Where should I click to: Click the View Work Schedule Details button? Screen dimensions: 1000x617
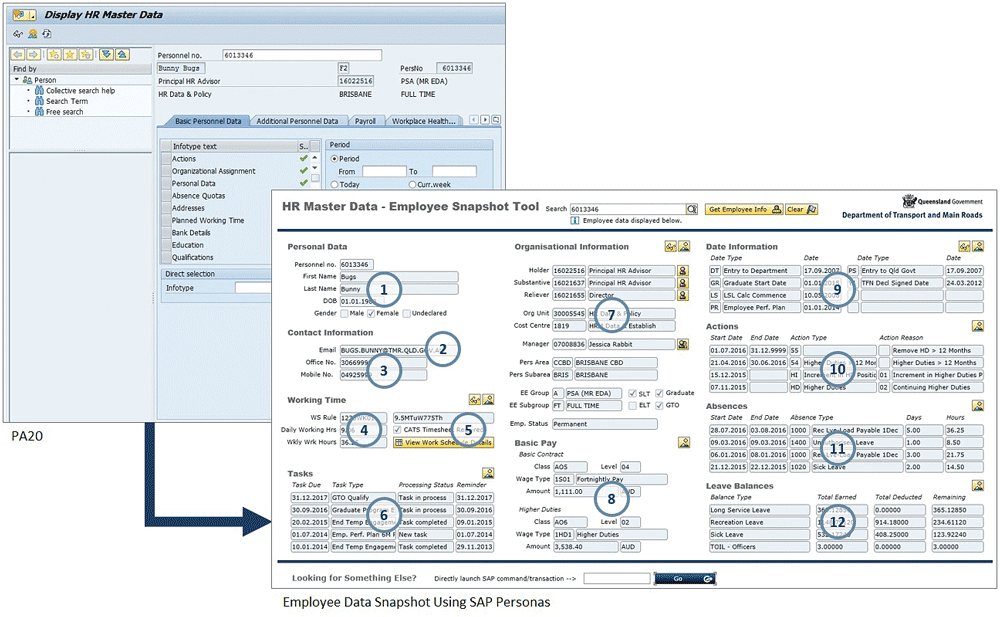[x=443, y=442]
